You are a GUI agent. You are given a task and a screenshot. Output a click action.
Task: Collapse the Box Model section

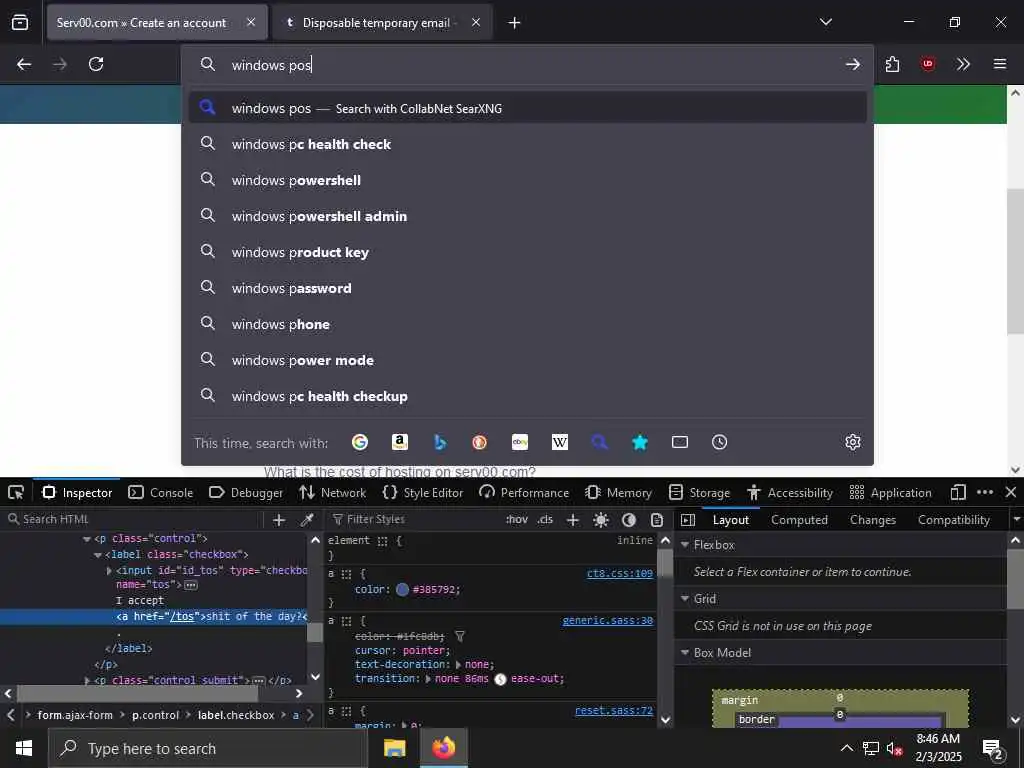coord(685,652)
